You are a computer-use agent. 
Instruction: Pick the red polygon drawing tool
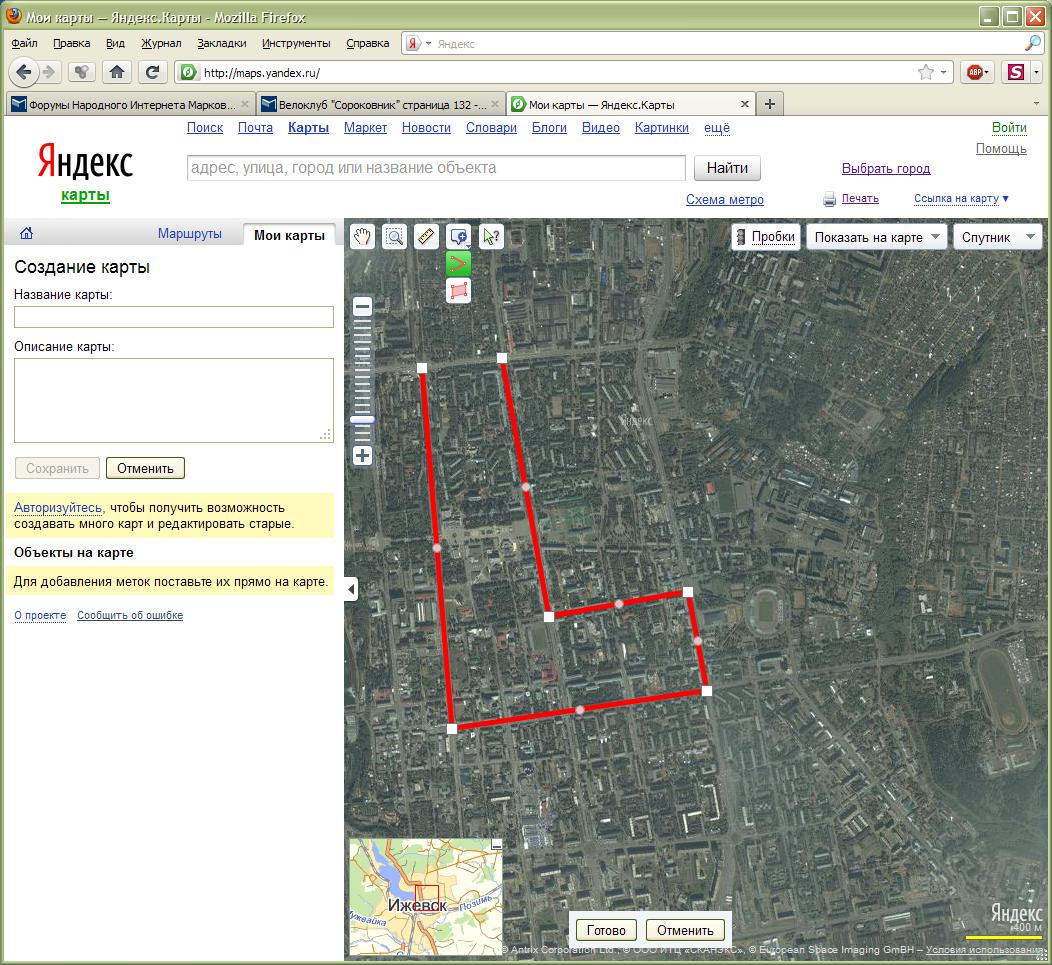click(459, 291)
